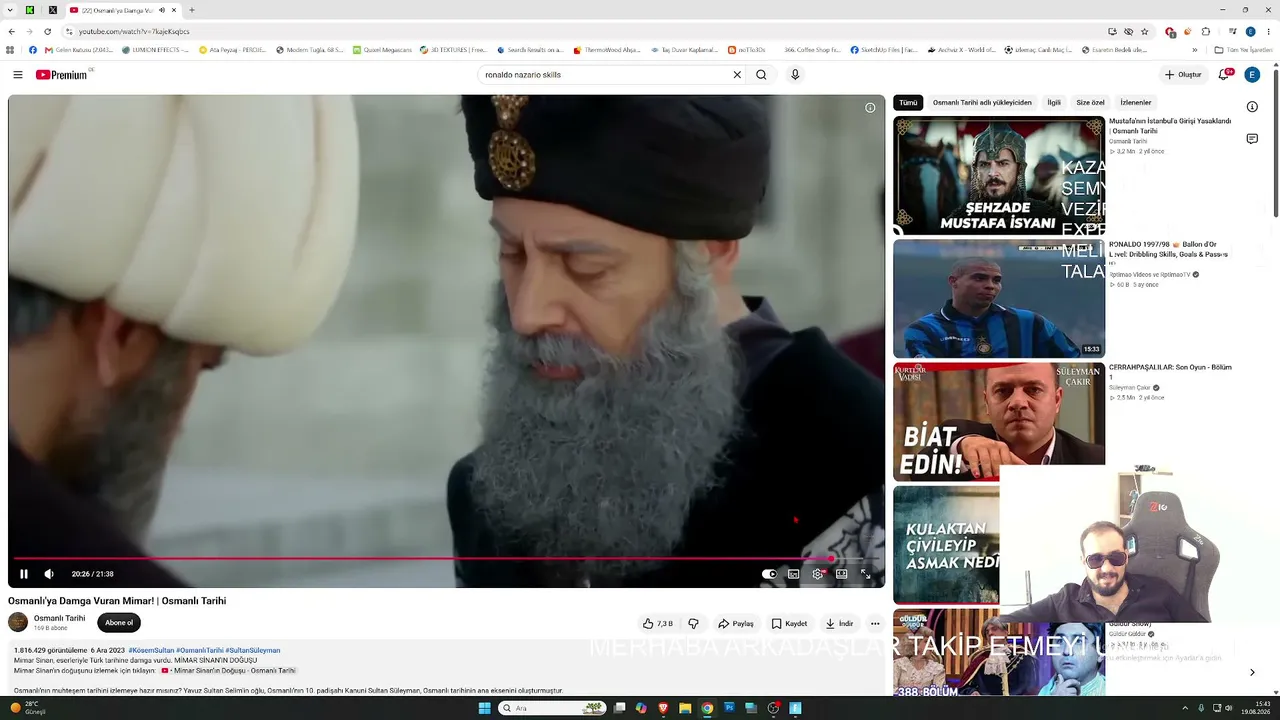Toggle the autoplay switch in the player
Viewport: 1280px width, 720px height.
pyautogui.click(x=769, y=574)
